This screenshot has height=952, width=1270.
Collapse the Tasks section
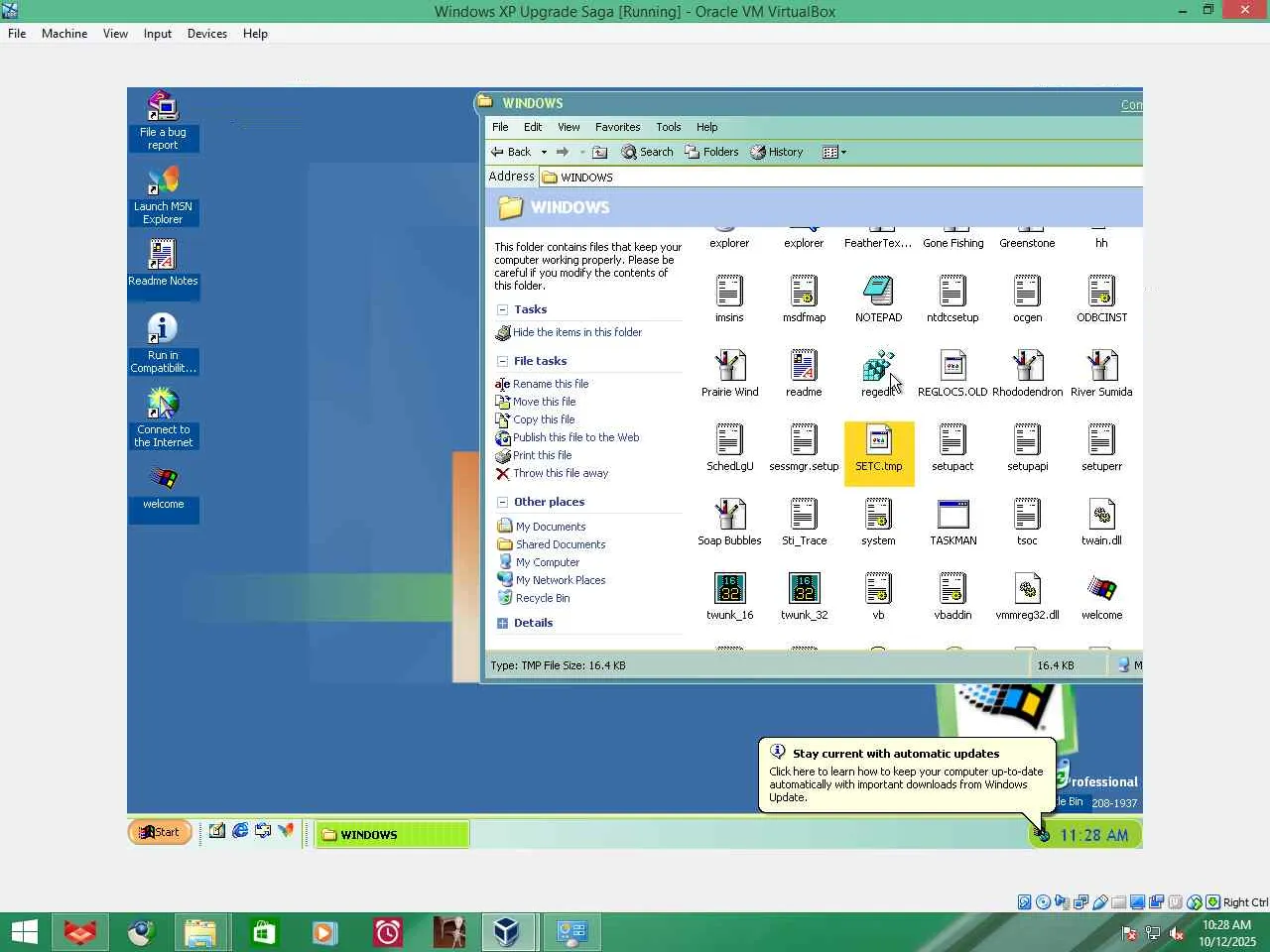502,309
